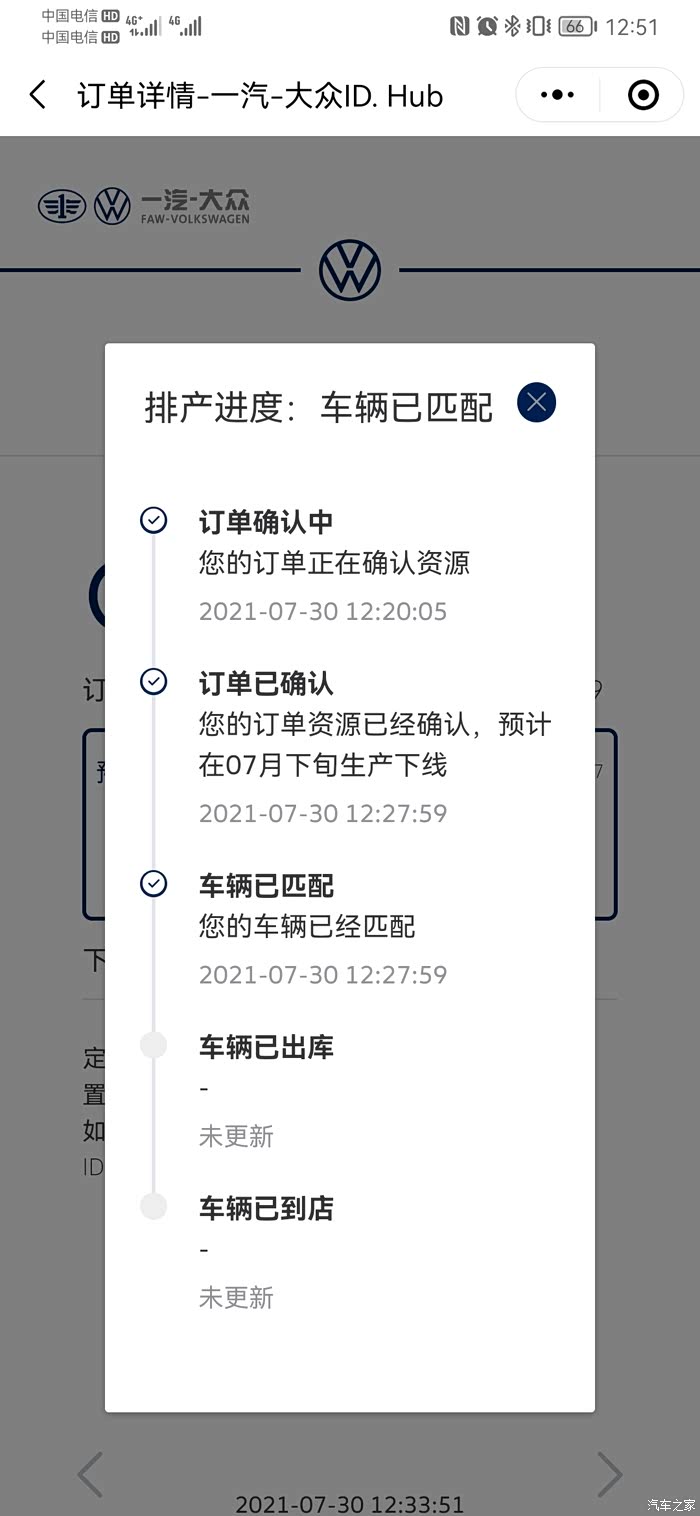Open the mini program three-dot menu
The image size is (700, 1516).
pyautogui.click(x=557, y=96)
